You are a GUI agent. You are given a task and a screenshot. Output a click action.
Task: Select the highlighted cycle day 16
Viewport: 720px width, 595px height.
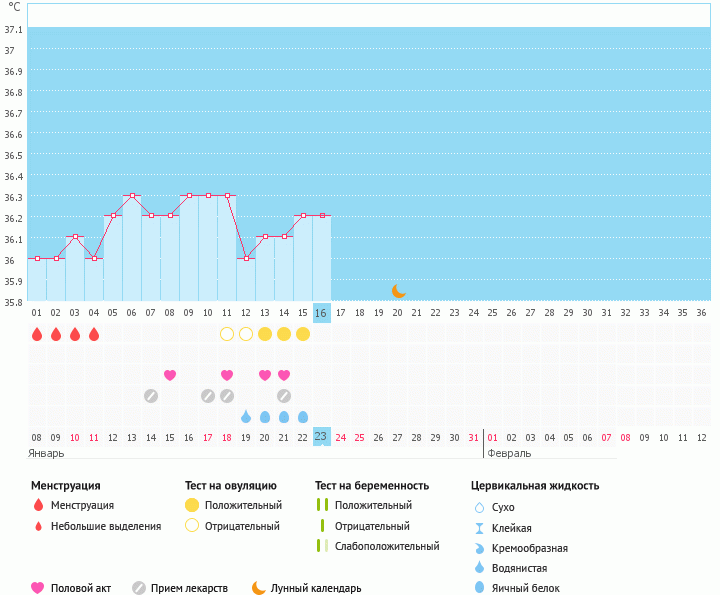(321, 313)
